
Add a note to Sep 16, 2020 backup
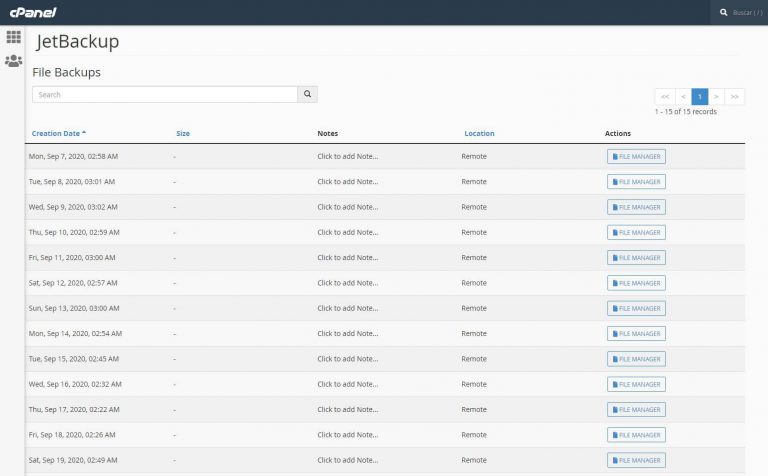tap(347, 384)
